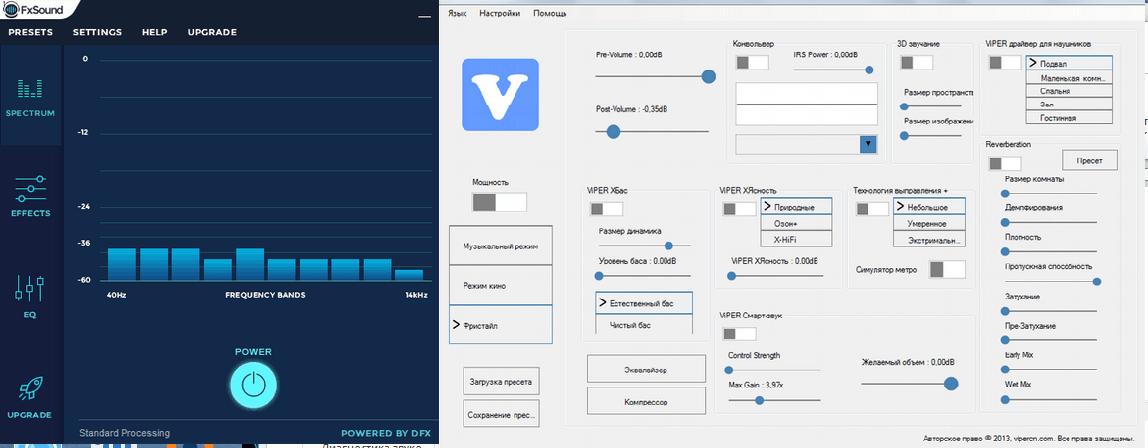Click the blue ViPER logo
The image size is (1148, 448).
pos(500,95)
